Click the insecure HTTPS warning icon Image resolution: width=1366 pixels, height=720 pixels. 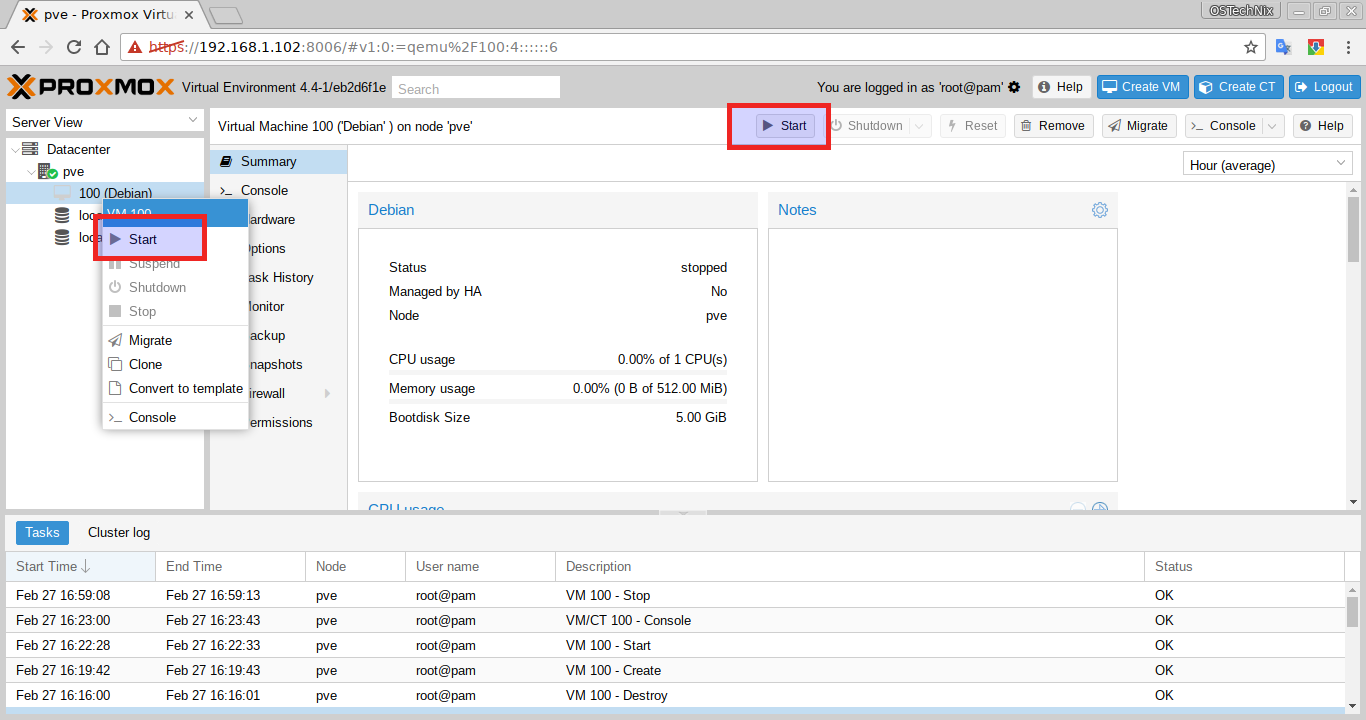tap(134, 47)
